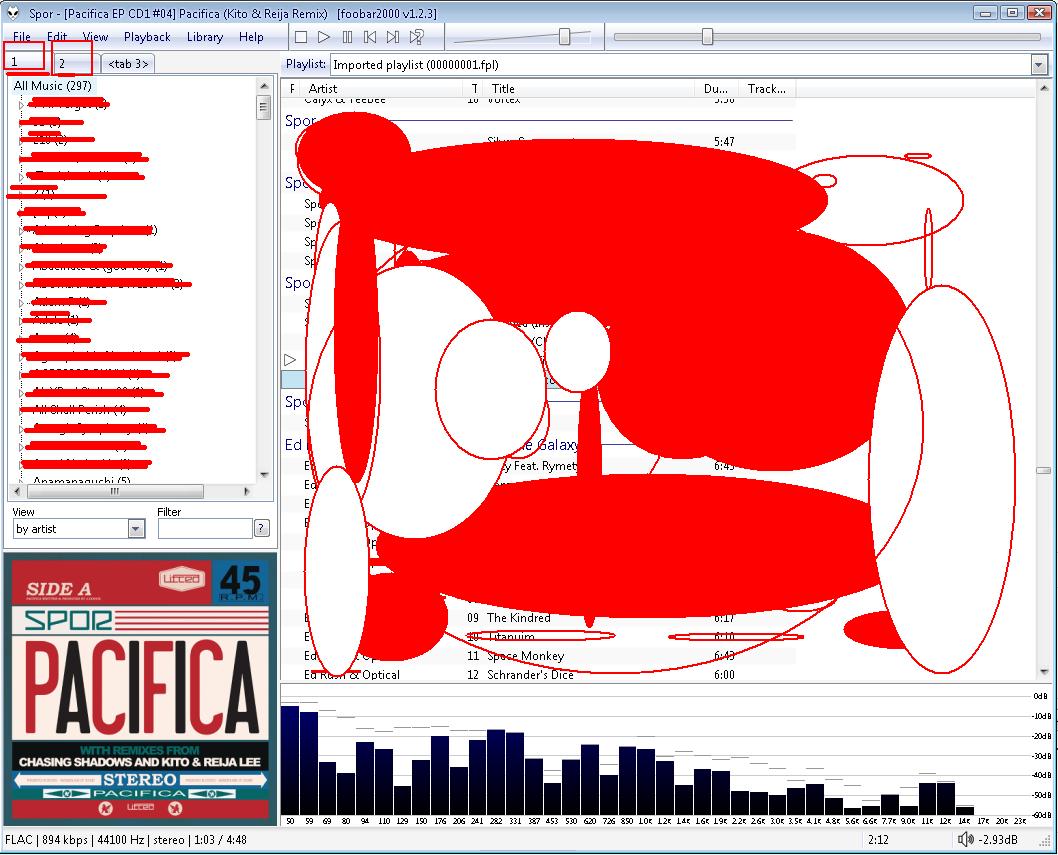Open the View 'by artist' dropdown
This screenshot has width=1058, height=855.
click(x=136, y=529)
